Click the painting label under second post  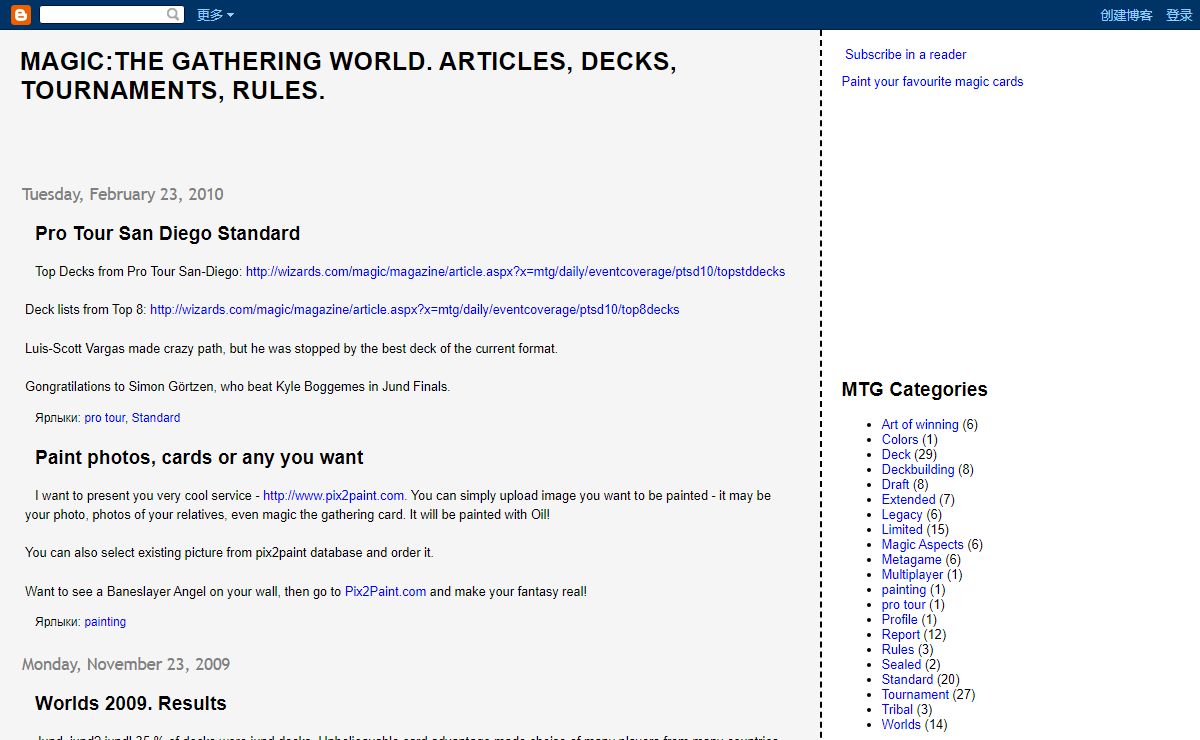(x=105, y=622)
